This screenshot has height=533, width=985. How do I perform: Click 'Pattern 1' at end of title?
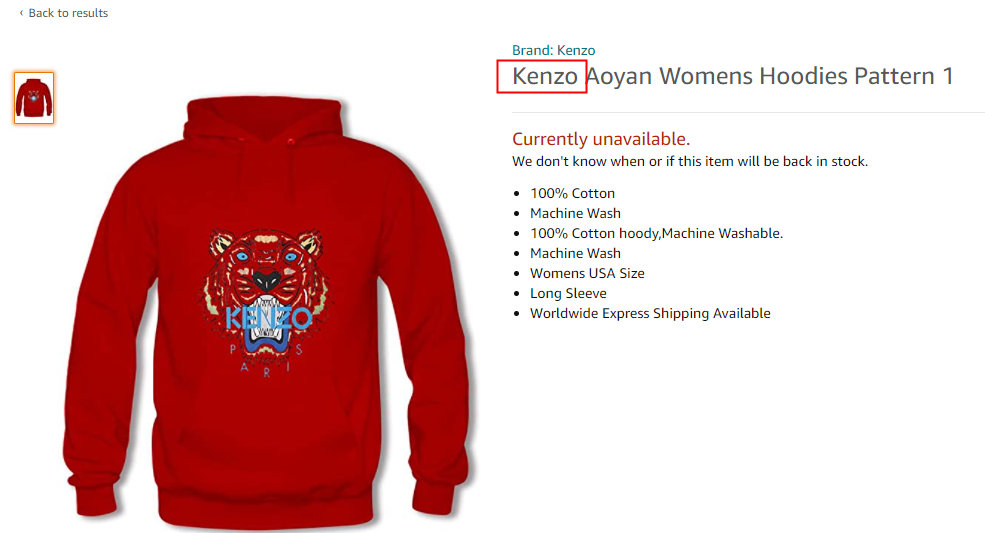coord(904,76)
